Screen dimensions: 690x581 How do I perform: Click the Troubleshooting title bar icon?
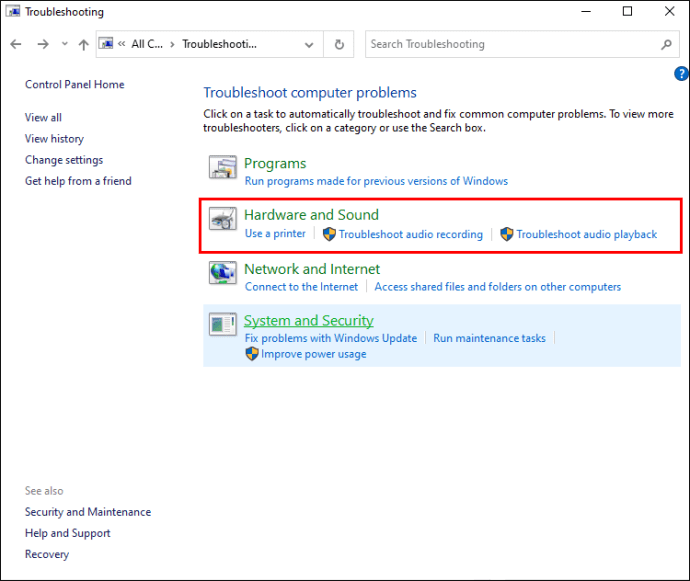pos(13,11)
